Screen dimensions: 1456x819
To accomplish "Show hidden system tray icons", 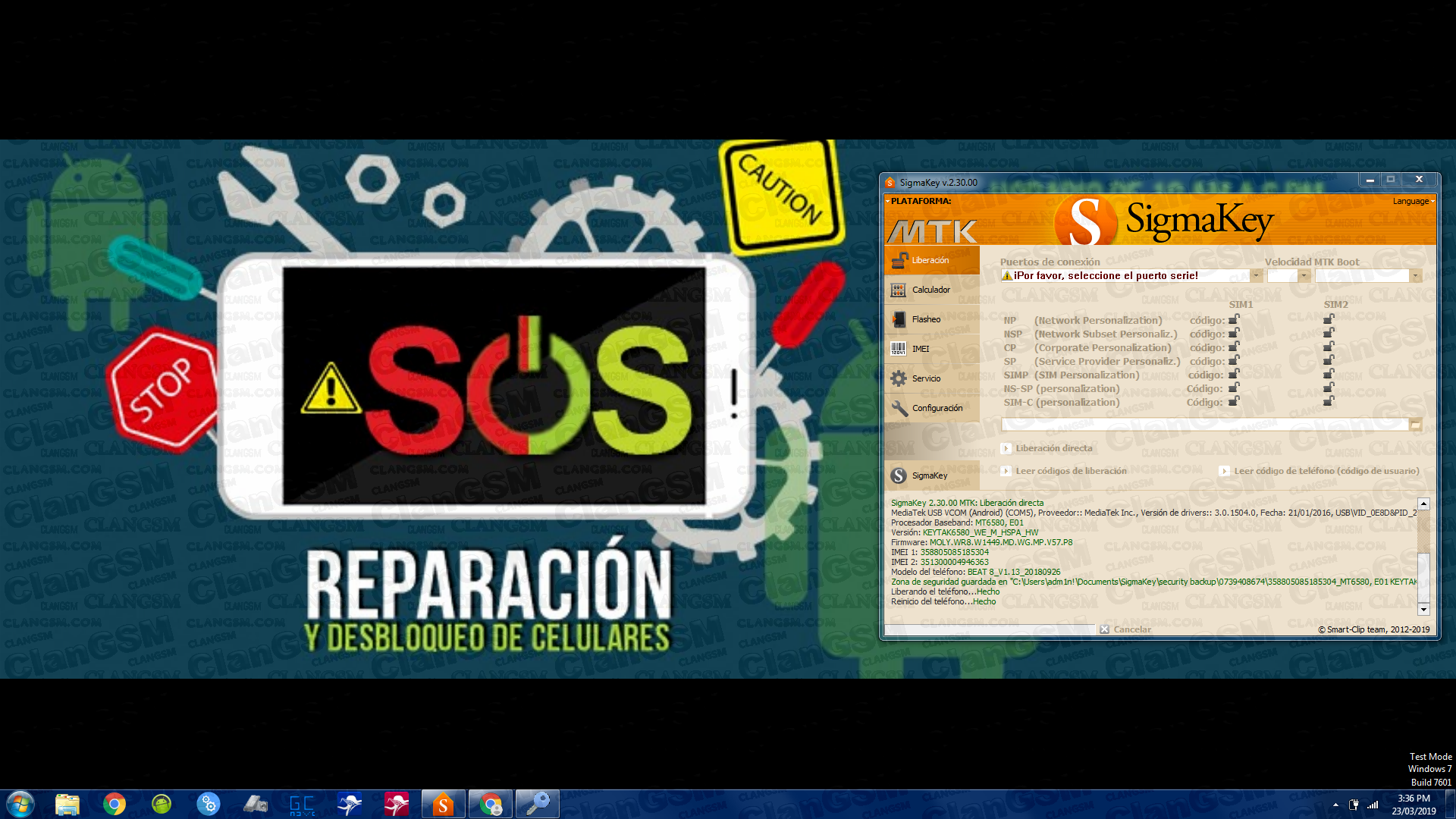I will 1335,805.
